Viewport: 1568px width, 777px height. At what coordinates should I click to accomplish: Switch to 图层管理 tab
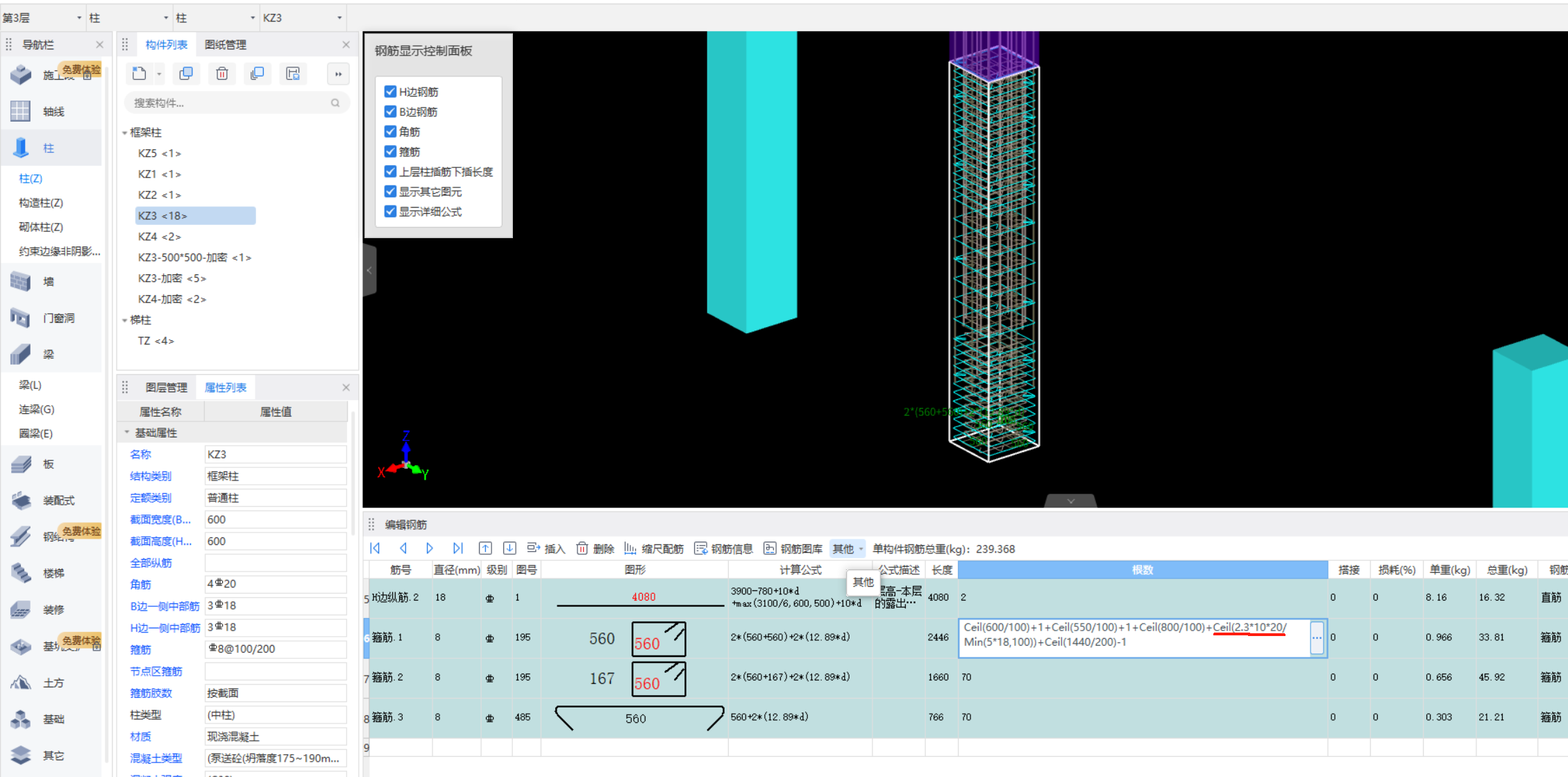click(167, 387)
